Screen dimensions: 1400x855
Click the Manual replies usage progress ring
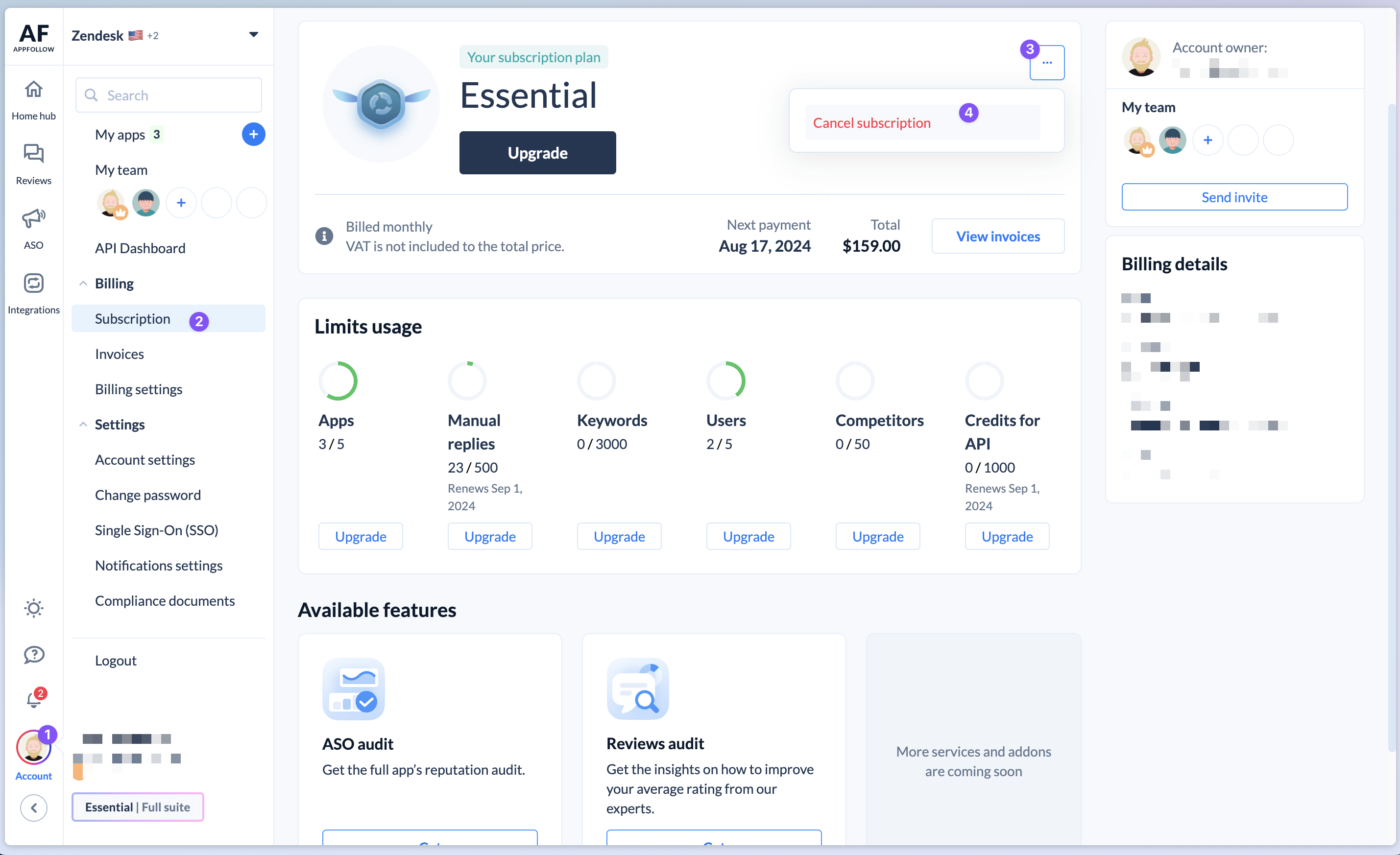[468, 381]
